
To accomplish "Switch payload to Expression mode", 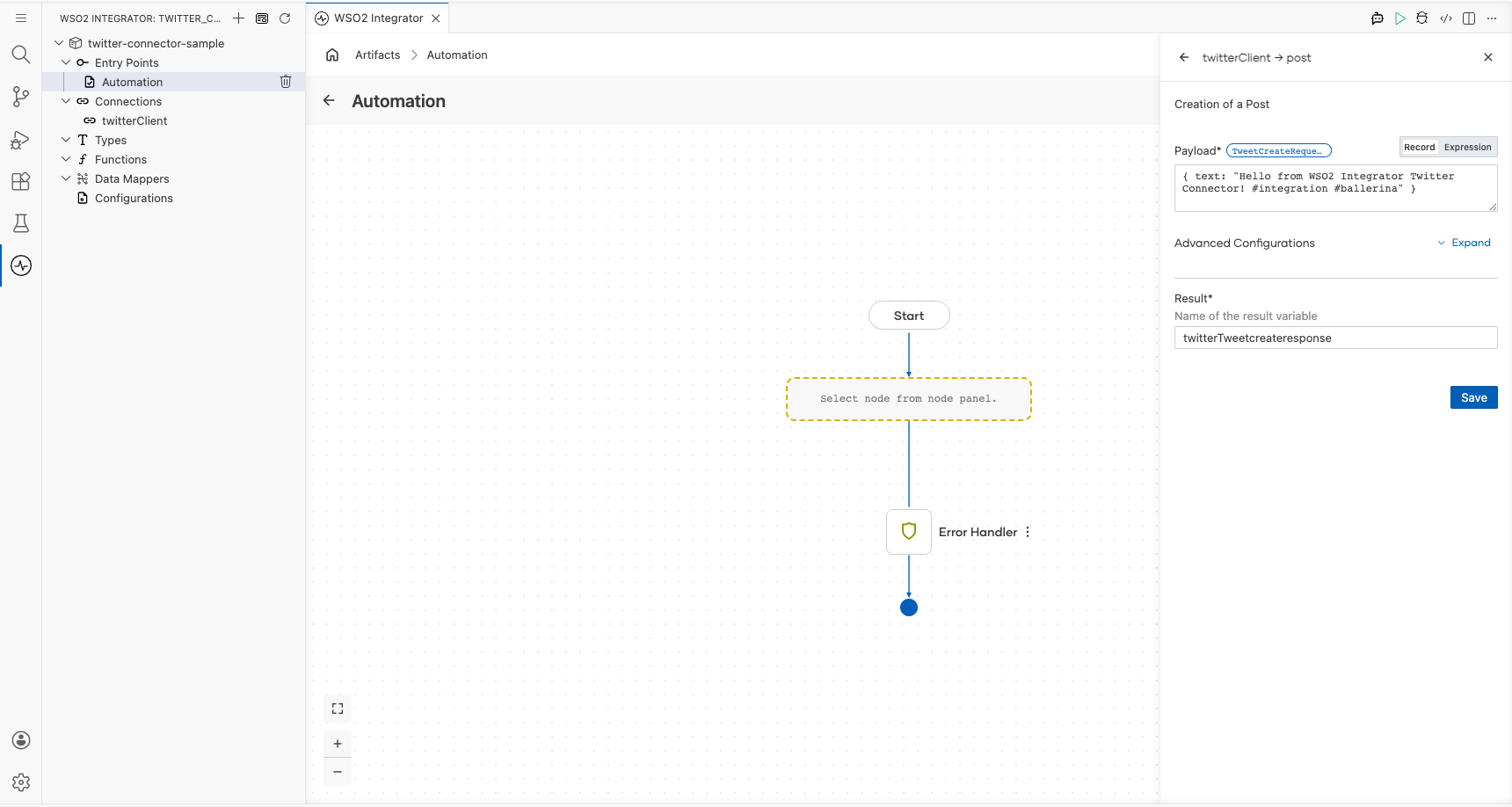I will pyautogui.click(x=1467, y=147).
